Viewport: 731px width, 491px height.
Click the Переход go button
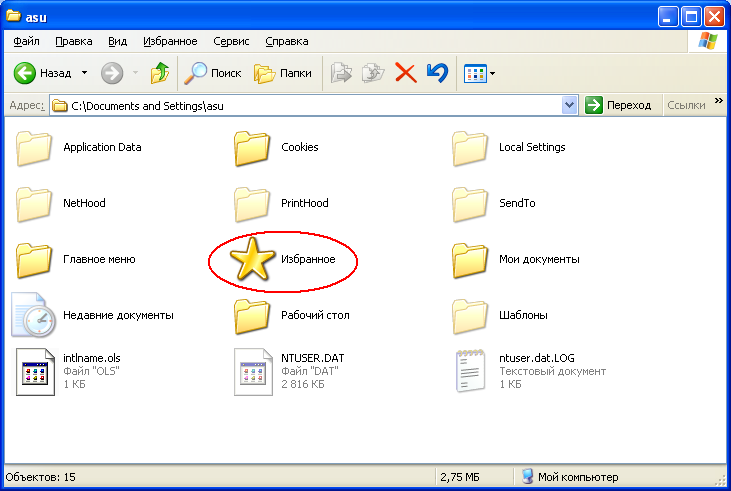tap(618, 105)
